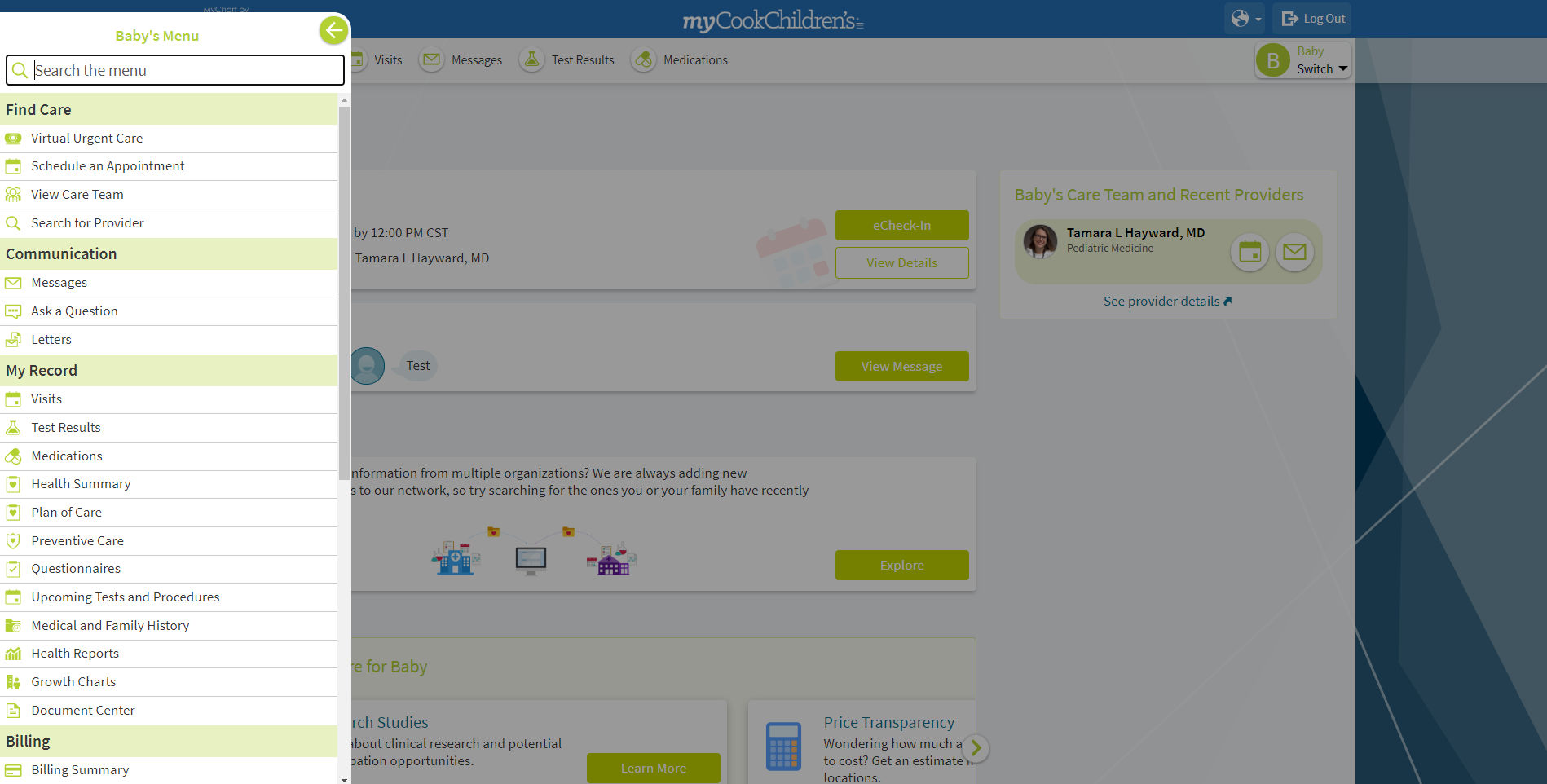Click the View Message button

(x=901, y=367)
